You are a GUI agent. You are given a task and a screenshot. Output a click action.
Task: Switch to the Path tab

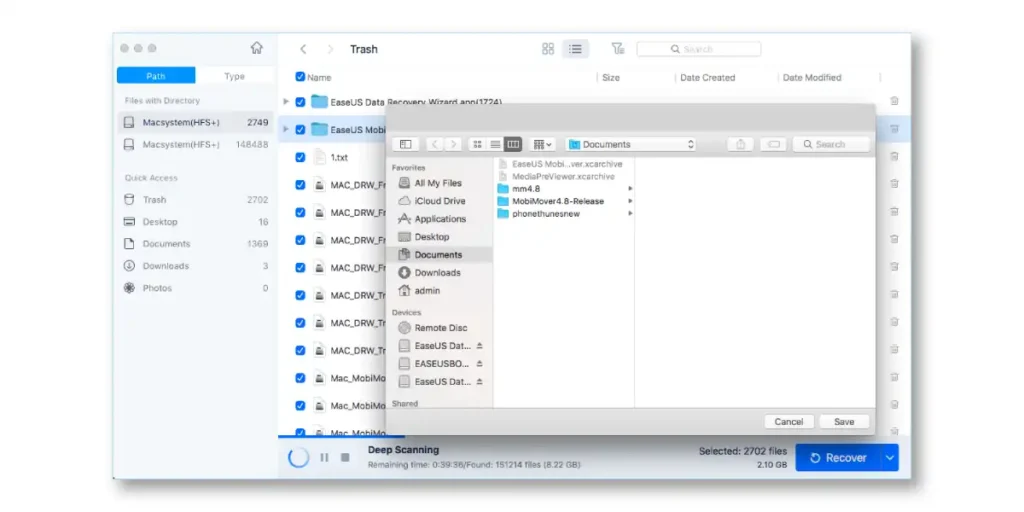[x=156, y=76]
